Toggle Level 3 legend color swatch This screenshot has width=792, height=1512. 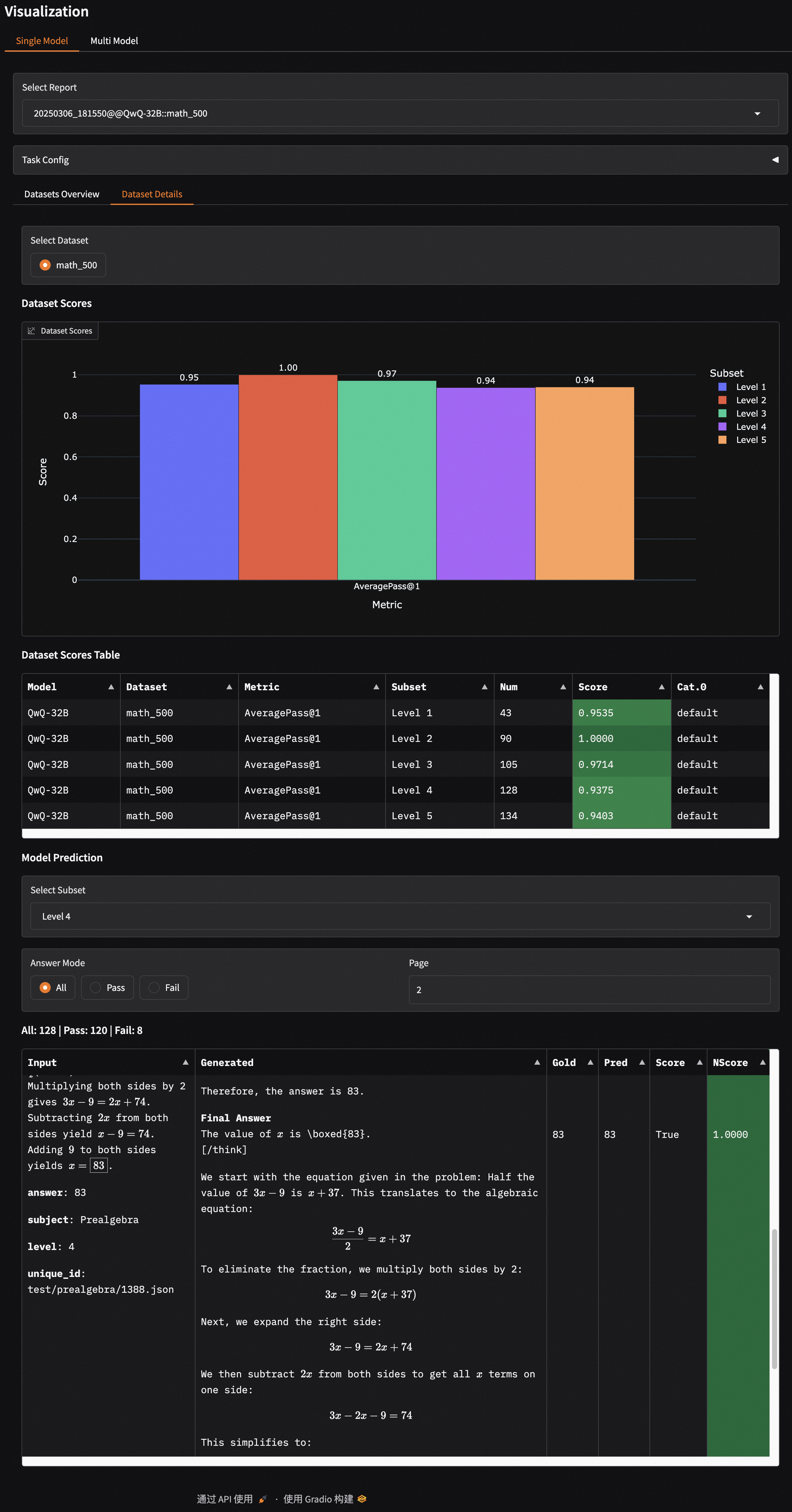[722, 413]
